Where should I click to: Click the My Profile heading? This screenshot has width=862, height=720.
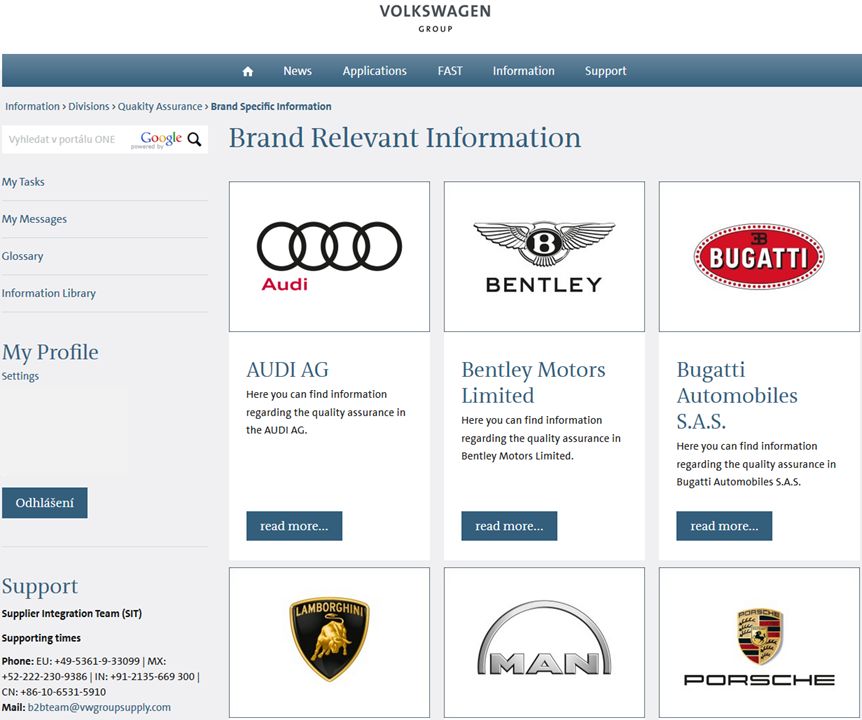tap(50, 352)
